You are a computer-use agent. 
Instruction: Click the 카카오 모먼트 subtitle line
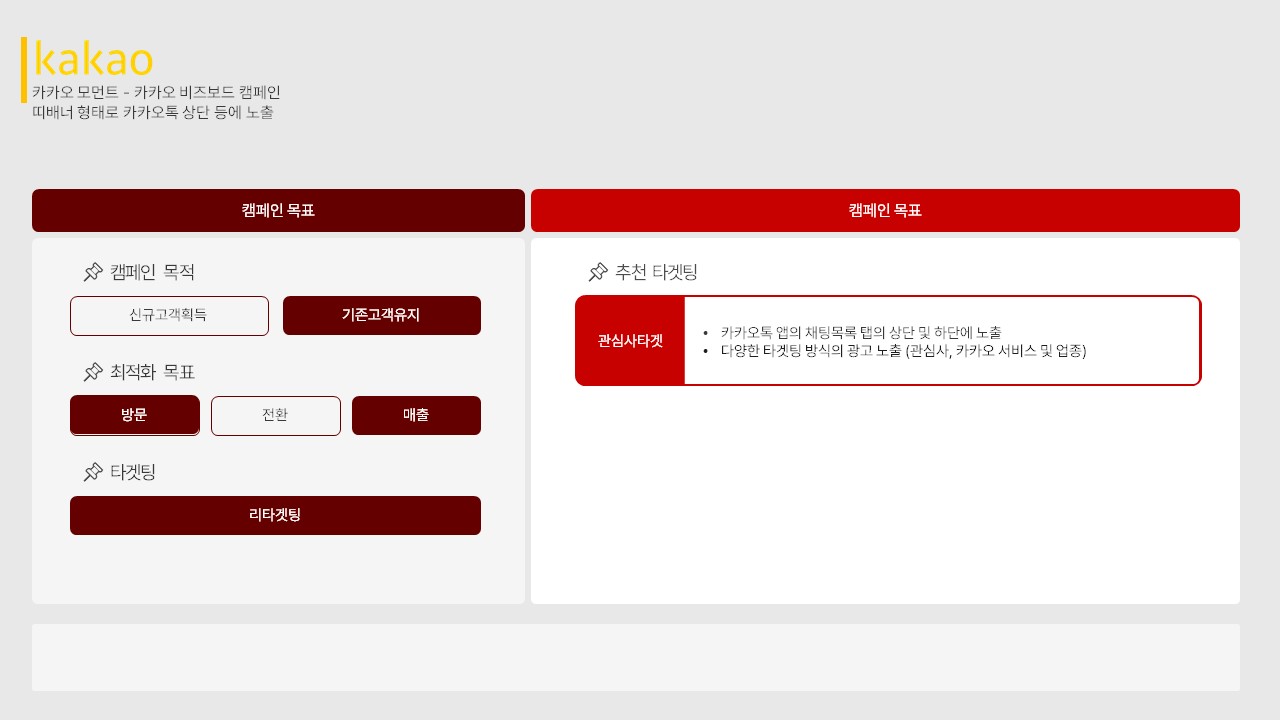point(156,92)
